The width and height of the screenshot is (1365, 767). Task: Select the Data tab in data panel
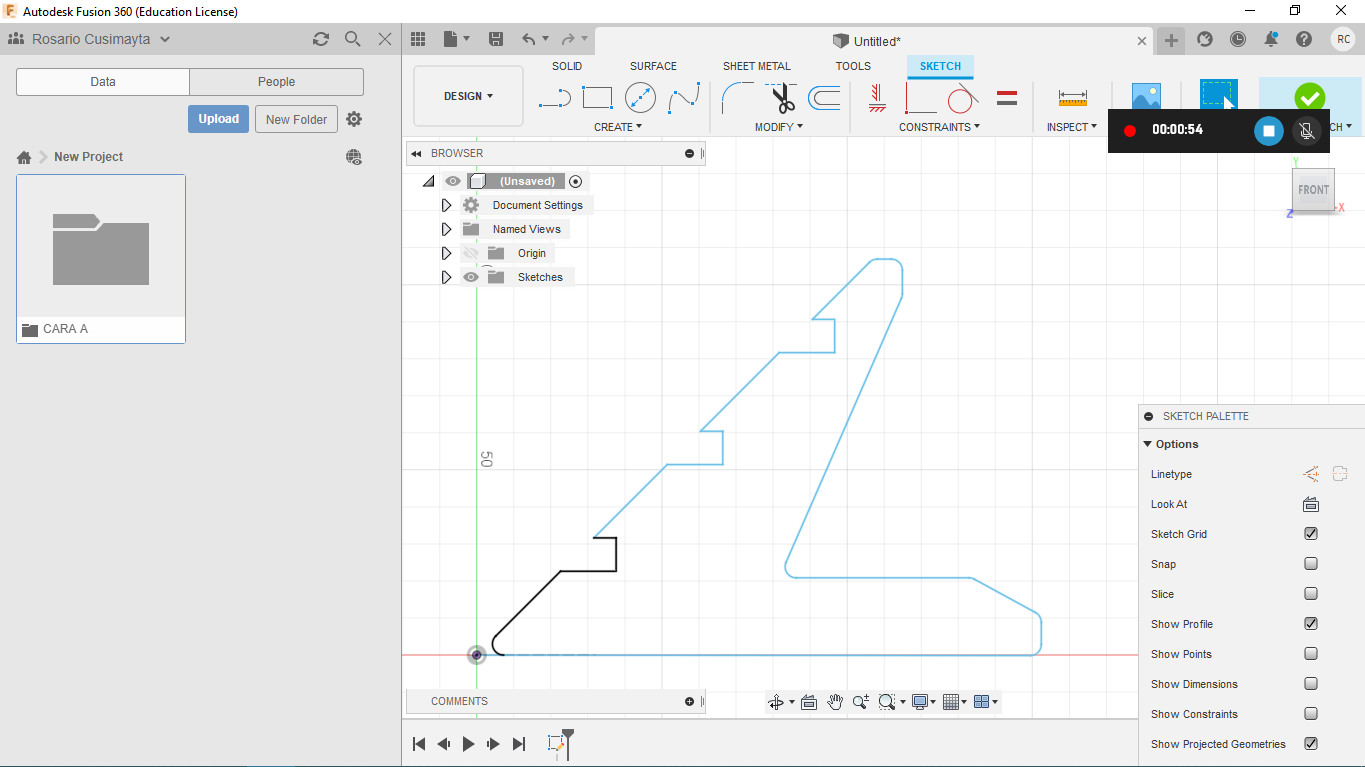click(x=103, y=82)
